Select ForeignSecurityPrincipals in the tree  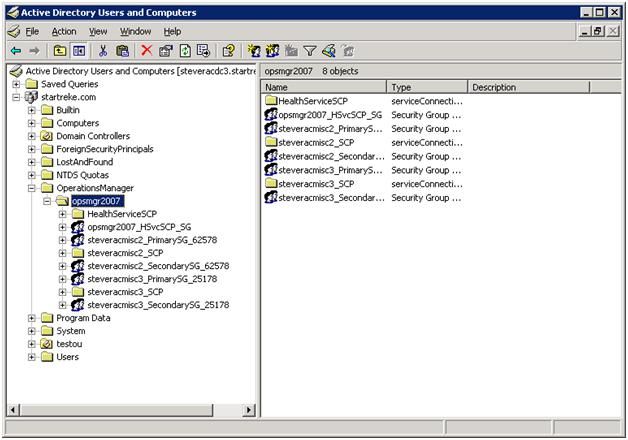click(105, 149)
